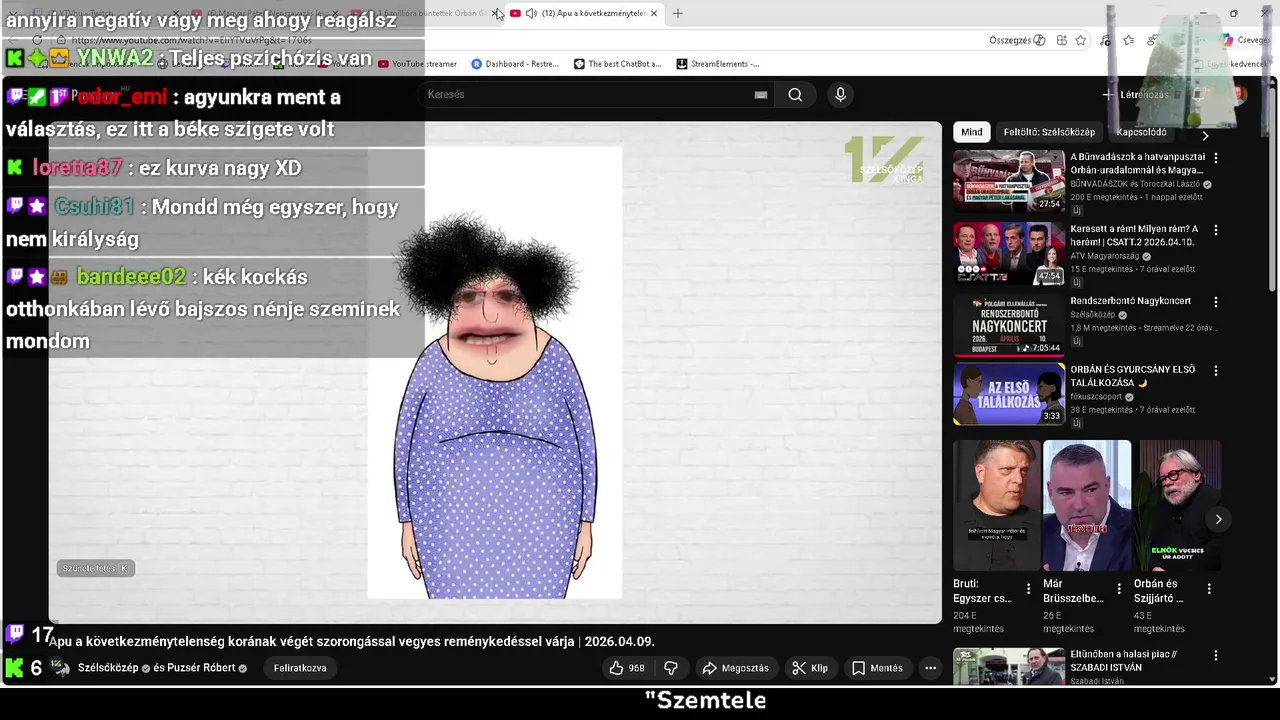Image resolution: width=1280 pixels, height=720 pixels.
Task: Open the favorites list icon in toolbar
Action: pos(1129,40)
